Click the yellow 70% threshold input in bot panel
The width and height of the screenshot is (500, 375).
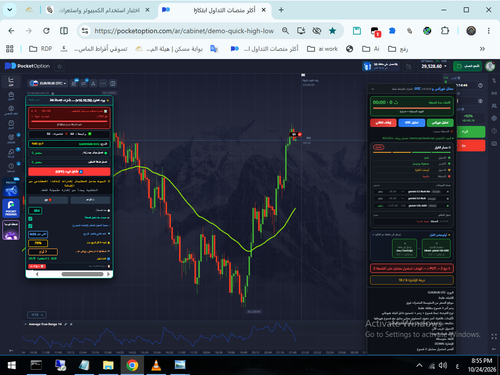point(38,243)
